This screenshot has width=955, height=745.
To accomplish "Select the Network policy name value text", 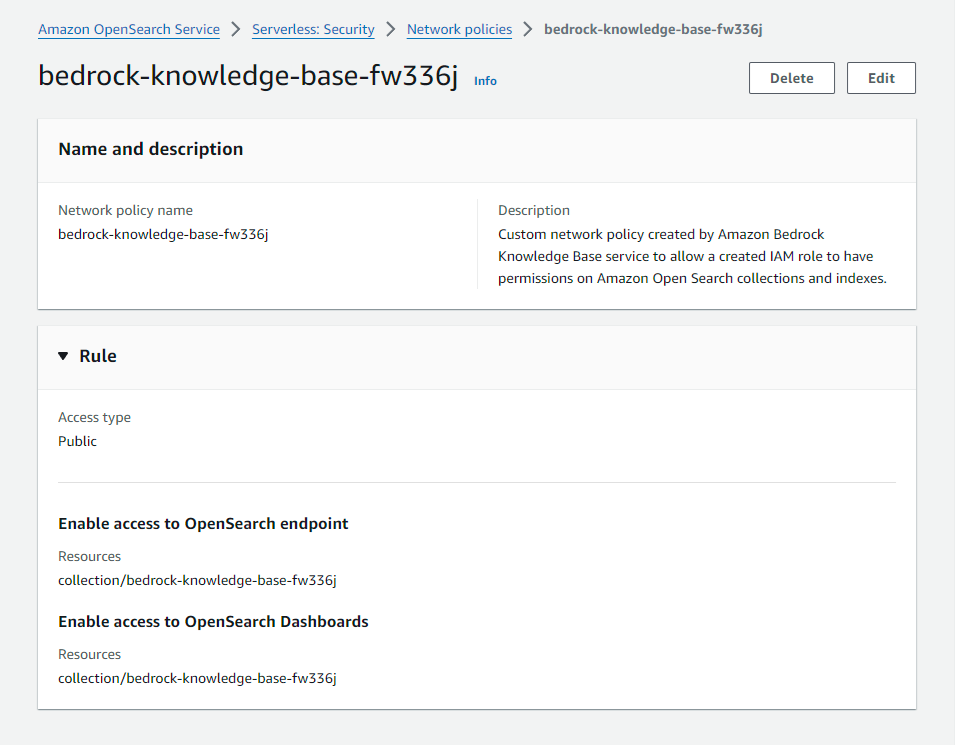I will click(x=162, y=233).
